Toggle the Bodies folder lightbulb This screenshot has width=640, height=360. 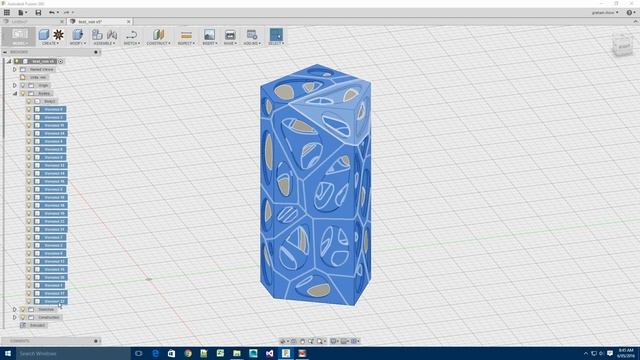tap(23, 93)
